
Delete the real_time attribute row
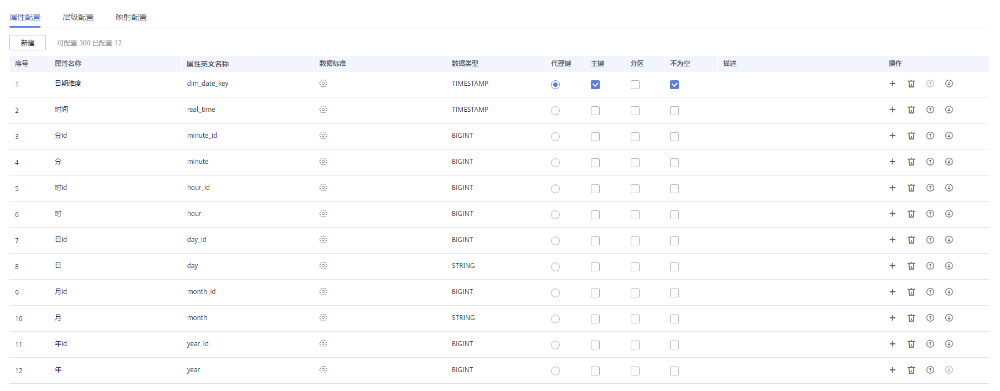[911, 110]
